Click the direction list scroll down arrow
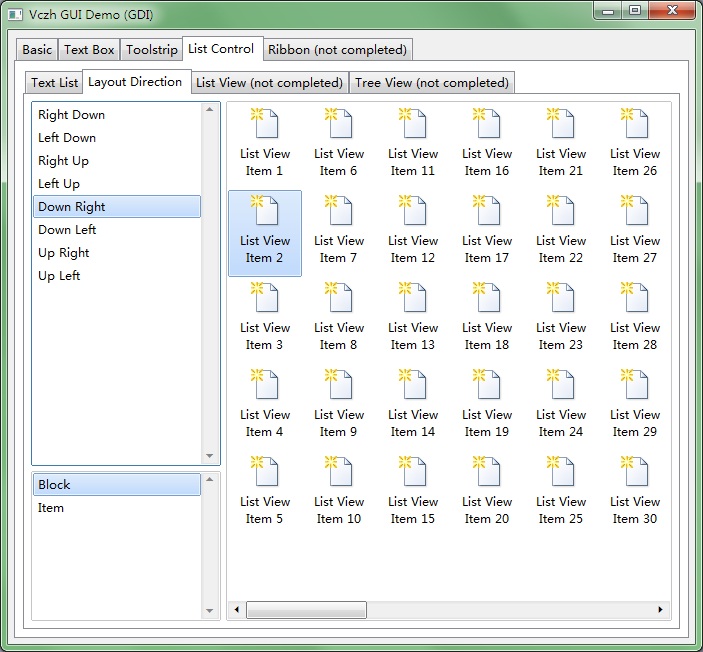This screenshot has width=703, height=652. pos(209,456)
